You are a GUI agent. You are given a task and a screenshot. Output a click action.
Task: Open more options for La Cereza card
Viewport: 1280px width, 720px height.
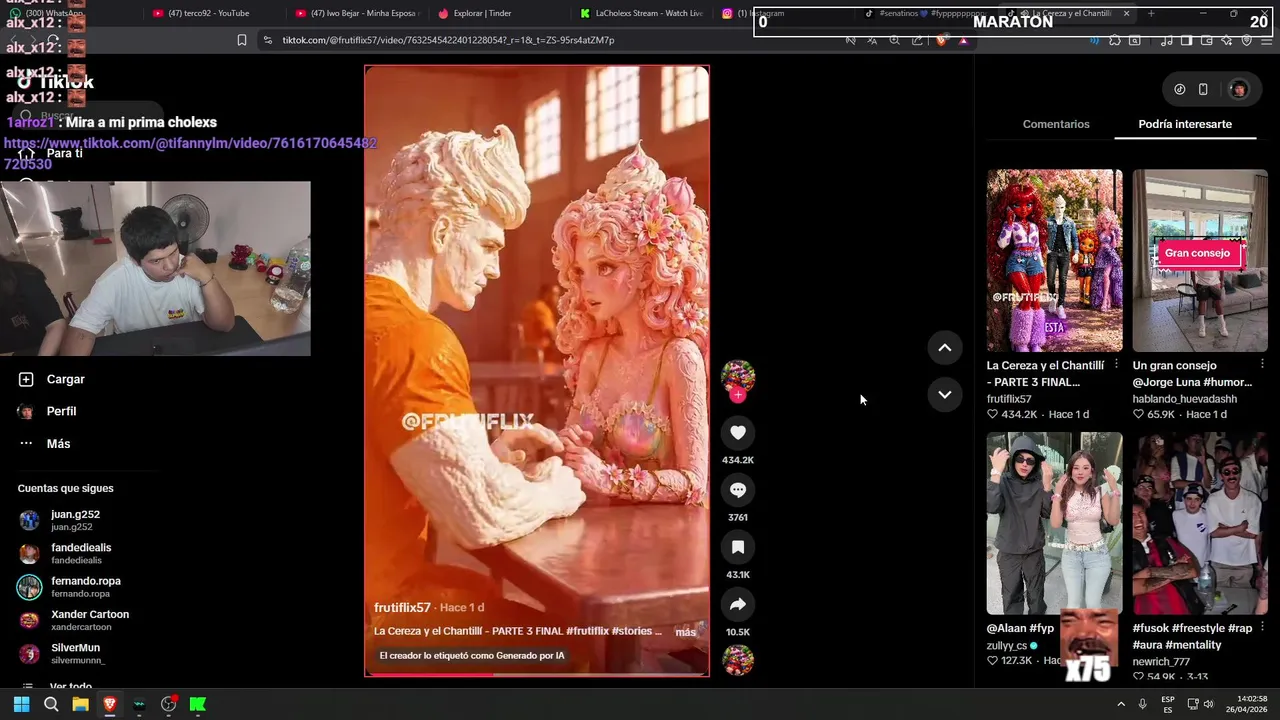pos(1116,365)
